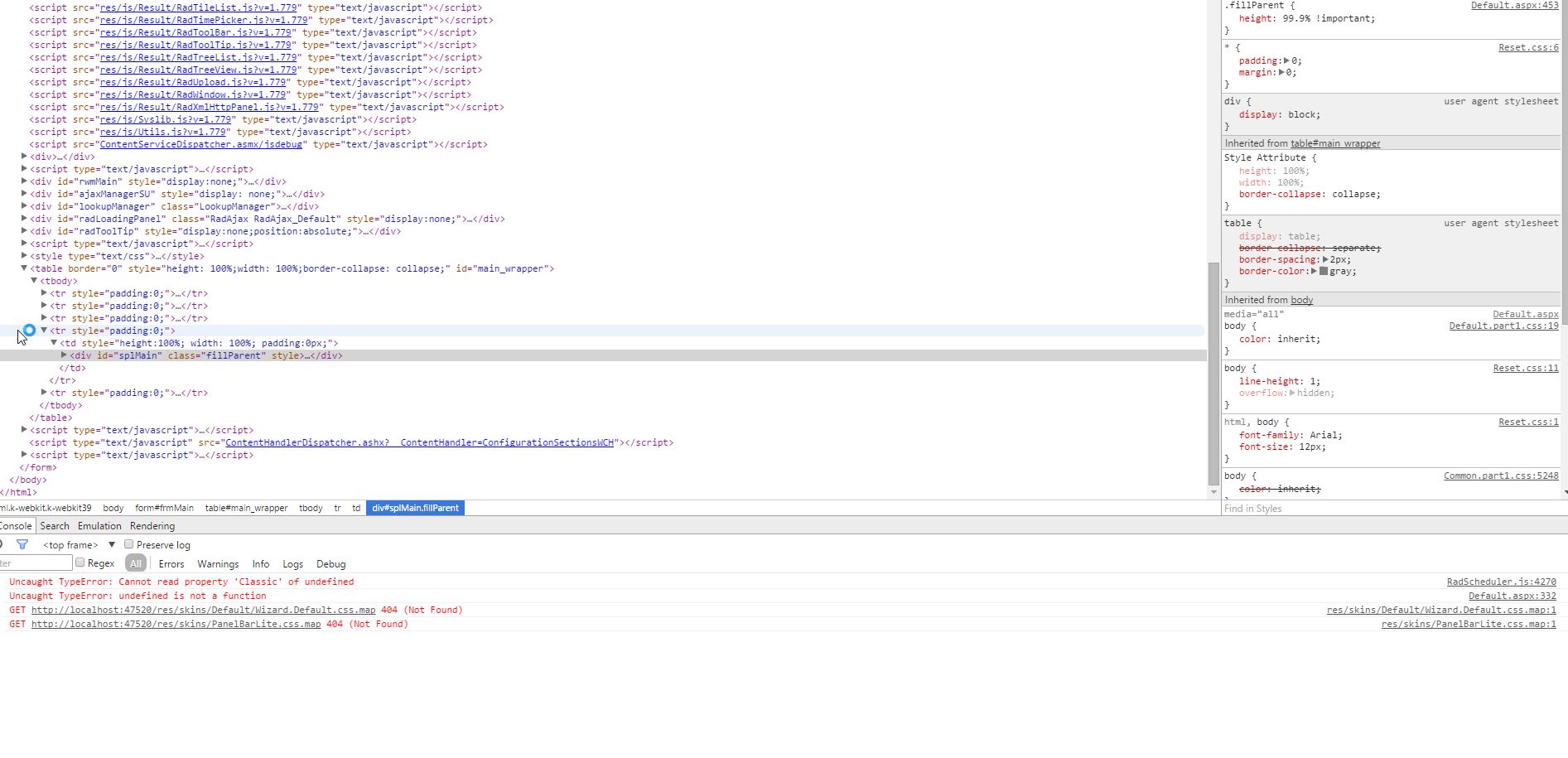Select the body breadcrumb
Viewport: 1568px width, 758px height.
tap(113, 508)
